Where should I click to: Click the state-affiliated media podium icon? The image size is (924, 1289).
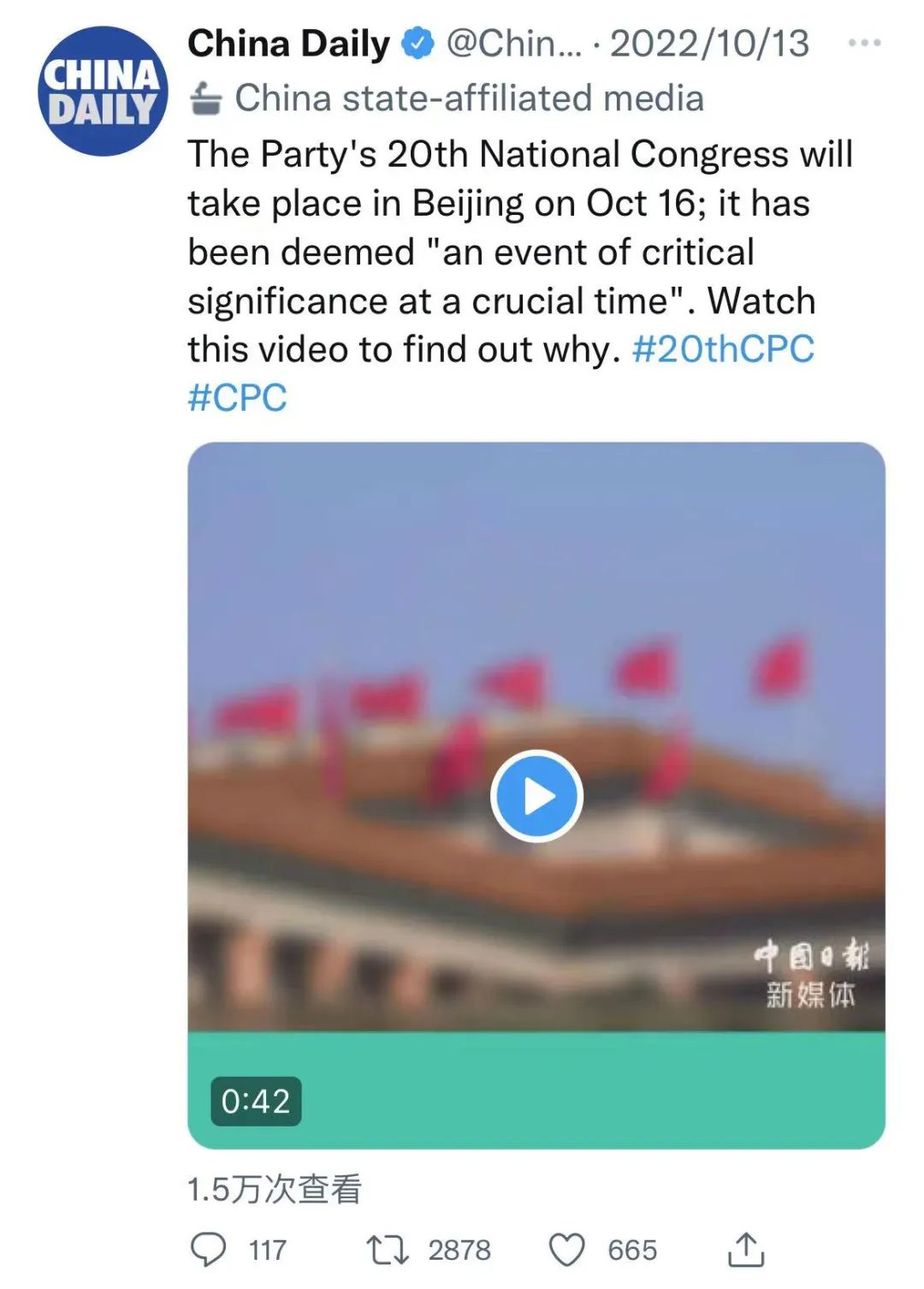click(206, 98)
